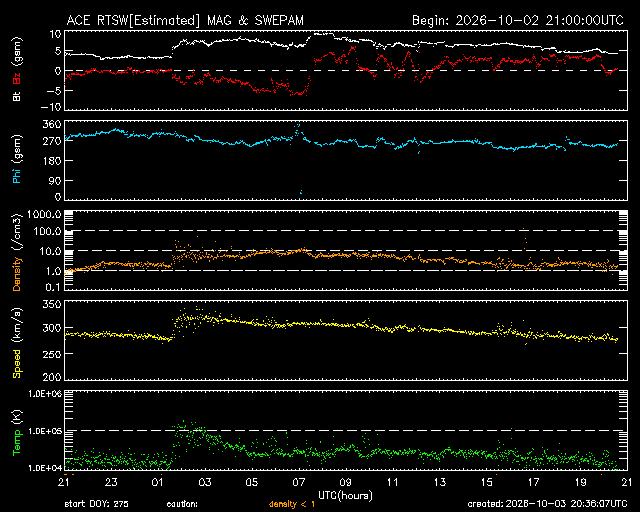
Task: Click the yellow 'Speed (km/s)' axis label
Action: point(17,343)
